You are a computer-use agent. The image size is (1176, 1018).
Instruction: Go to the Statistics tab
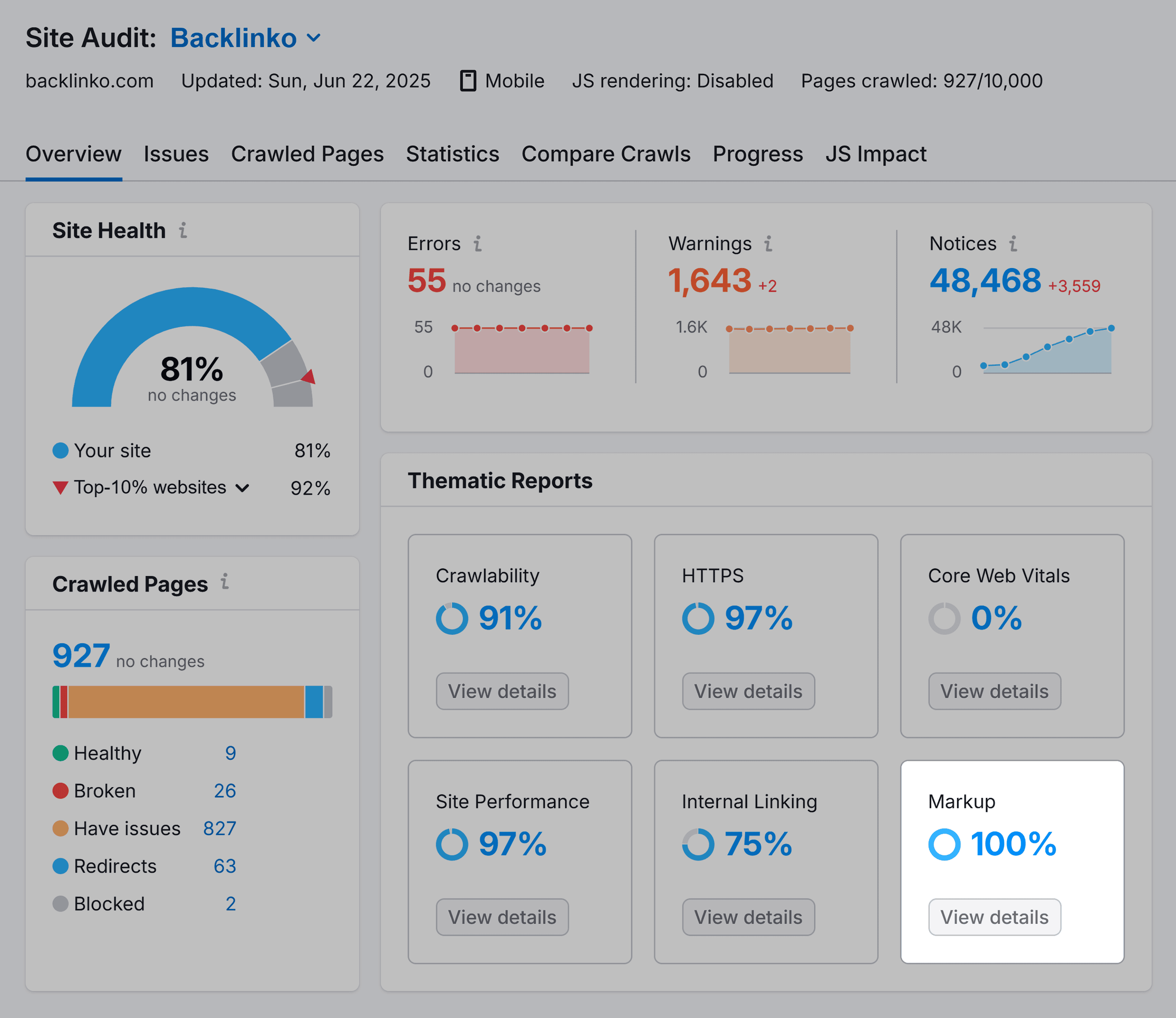click(x=453, y=154)
